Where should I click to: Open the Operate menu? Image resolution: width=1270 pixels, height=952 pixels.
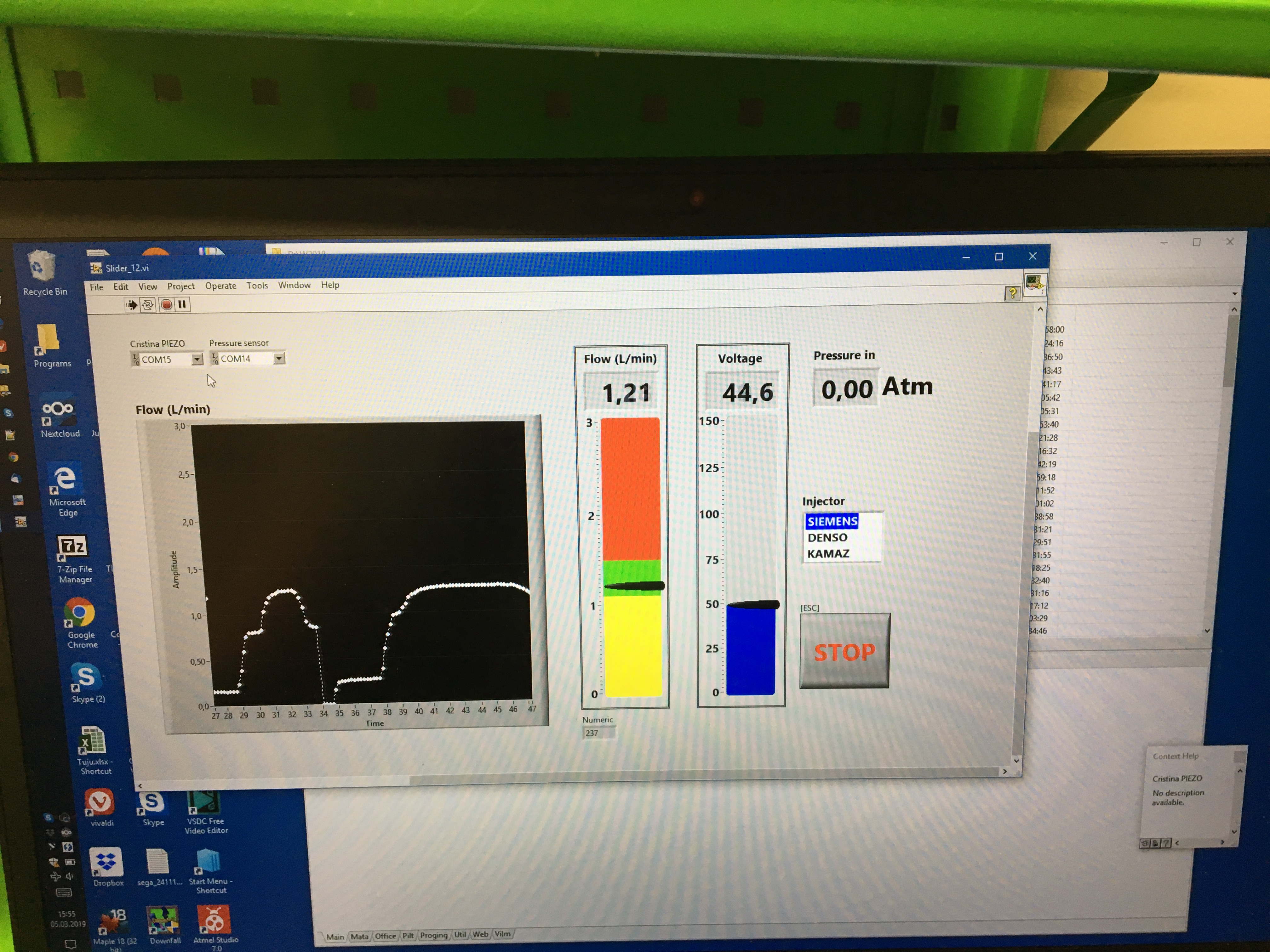click(220, 286)
